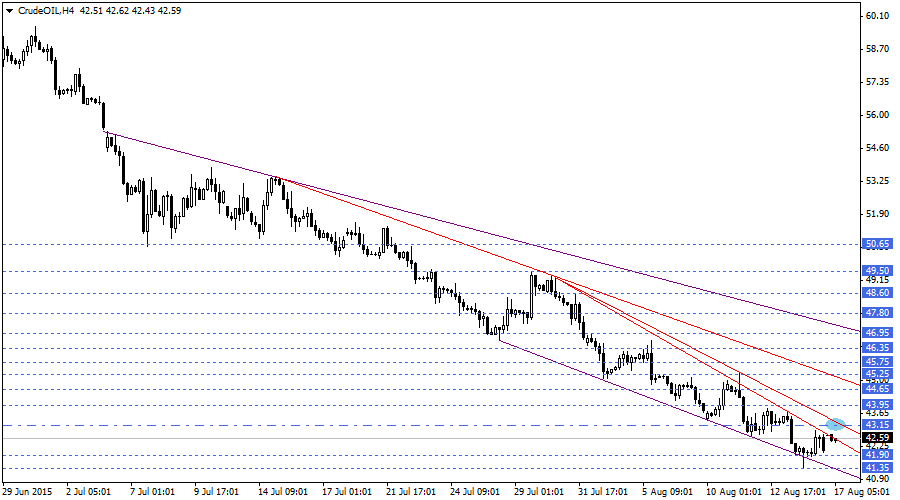Select the 41.90 price level label

[877, 455]
